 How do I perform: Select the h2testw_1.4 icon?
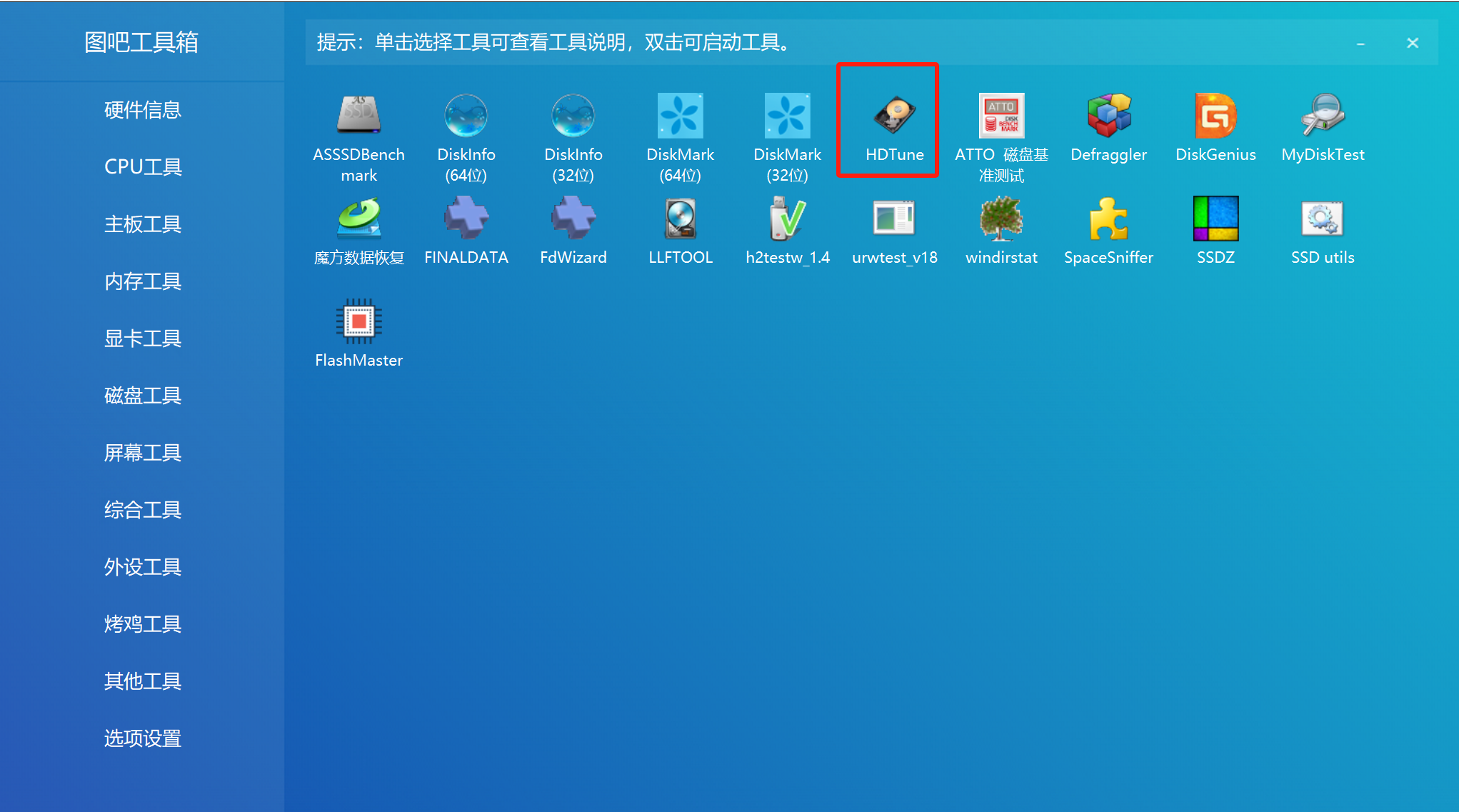787,219
